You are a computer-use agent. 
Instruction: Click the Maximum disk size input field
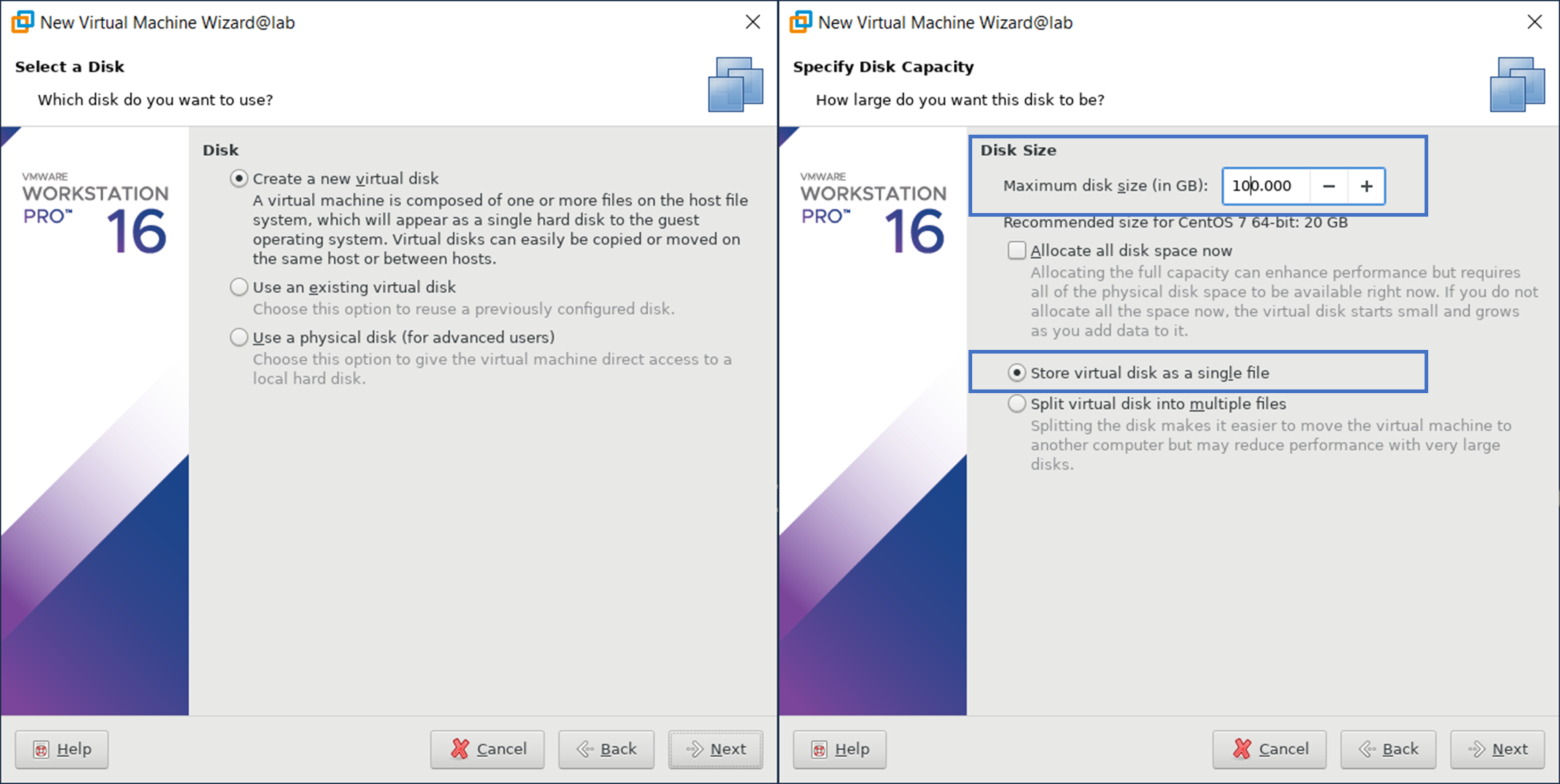click(x=1266, y=187)
